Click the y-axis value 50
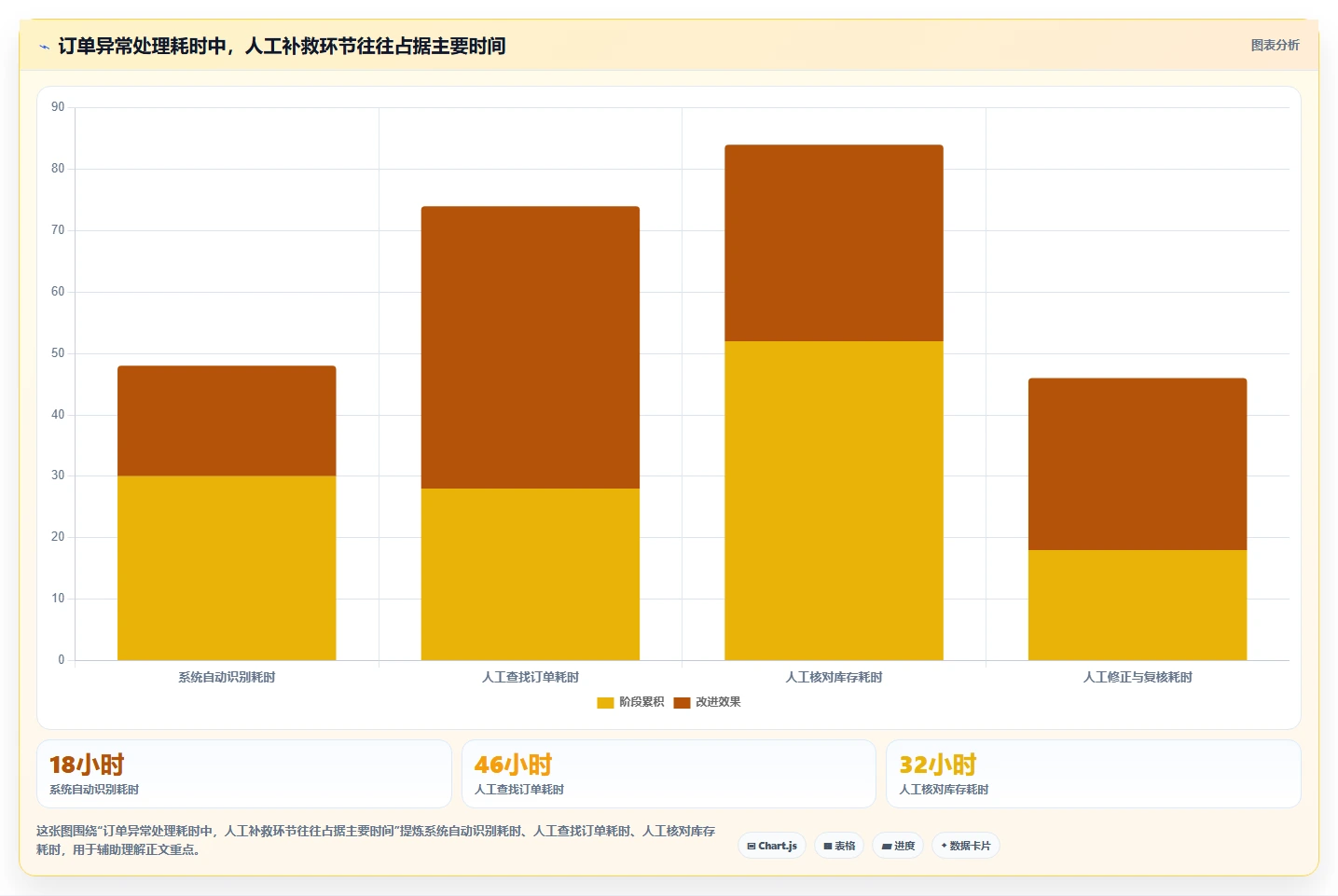This screenshot has height=896, width=1338. 58,353
